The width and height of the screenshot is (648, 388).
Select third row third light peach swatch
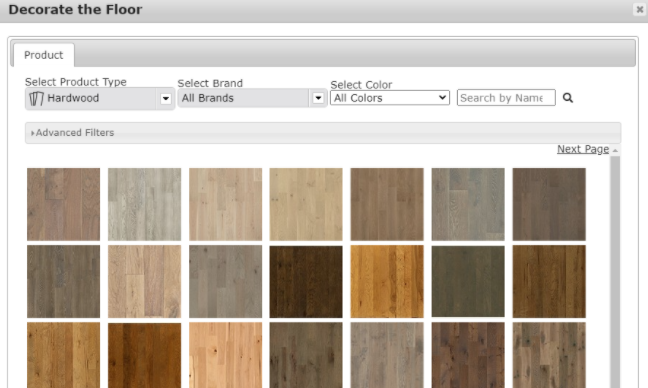click(x=226, y=355)
